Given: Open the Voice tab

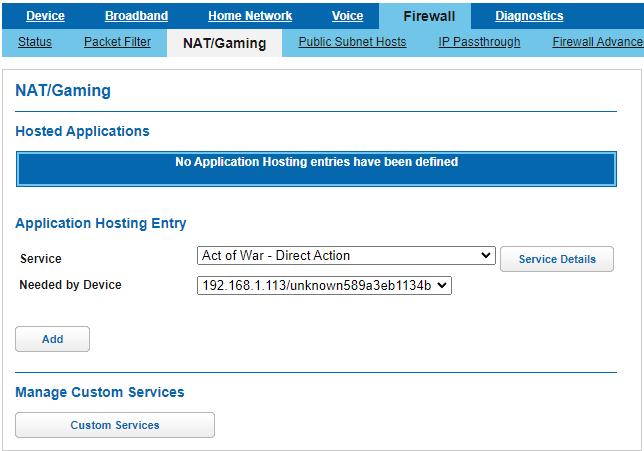Looking at the screenshot, I should [347, 15].
